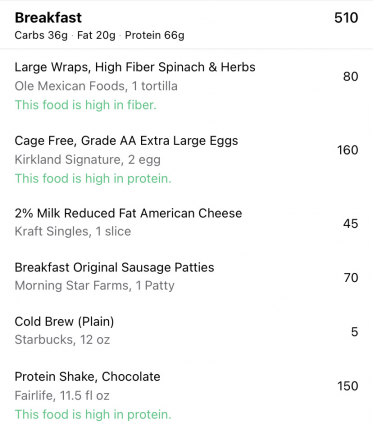Click the 70 calorie value for sausage

351,277
